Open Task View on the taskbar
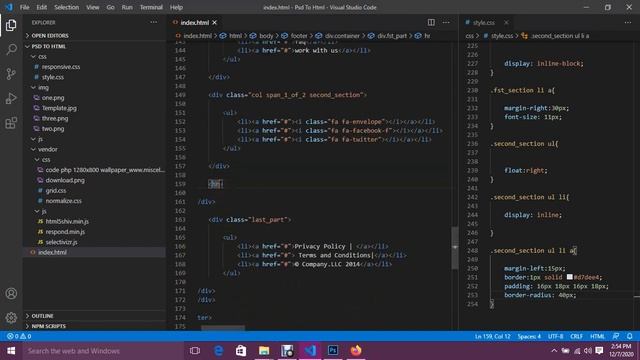 (195, 351)
